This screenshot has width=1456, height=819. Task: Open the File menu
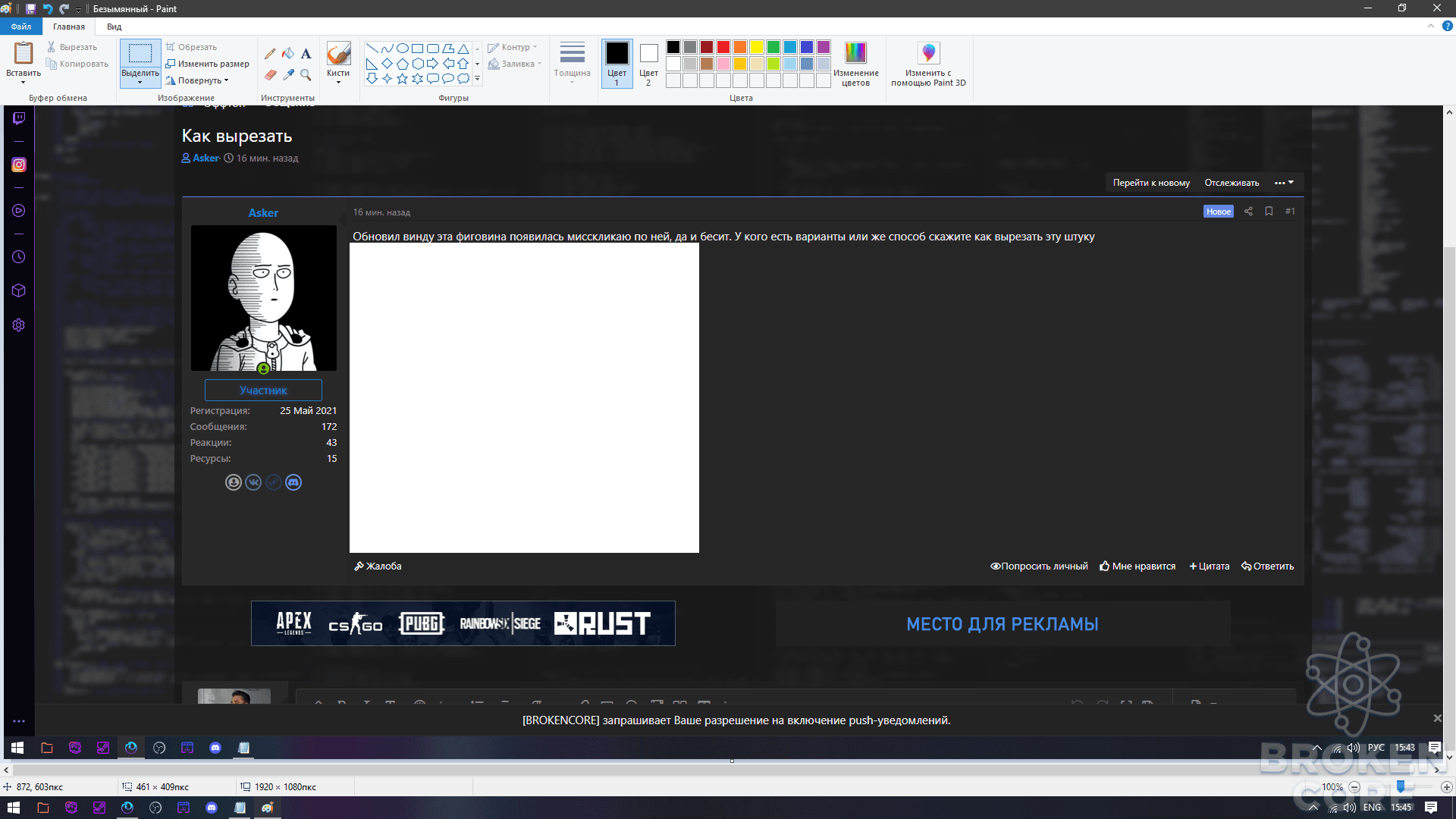(21, 27)
